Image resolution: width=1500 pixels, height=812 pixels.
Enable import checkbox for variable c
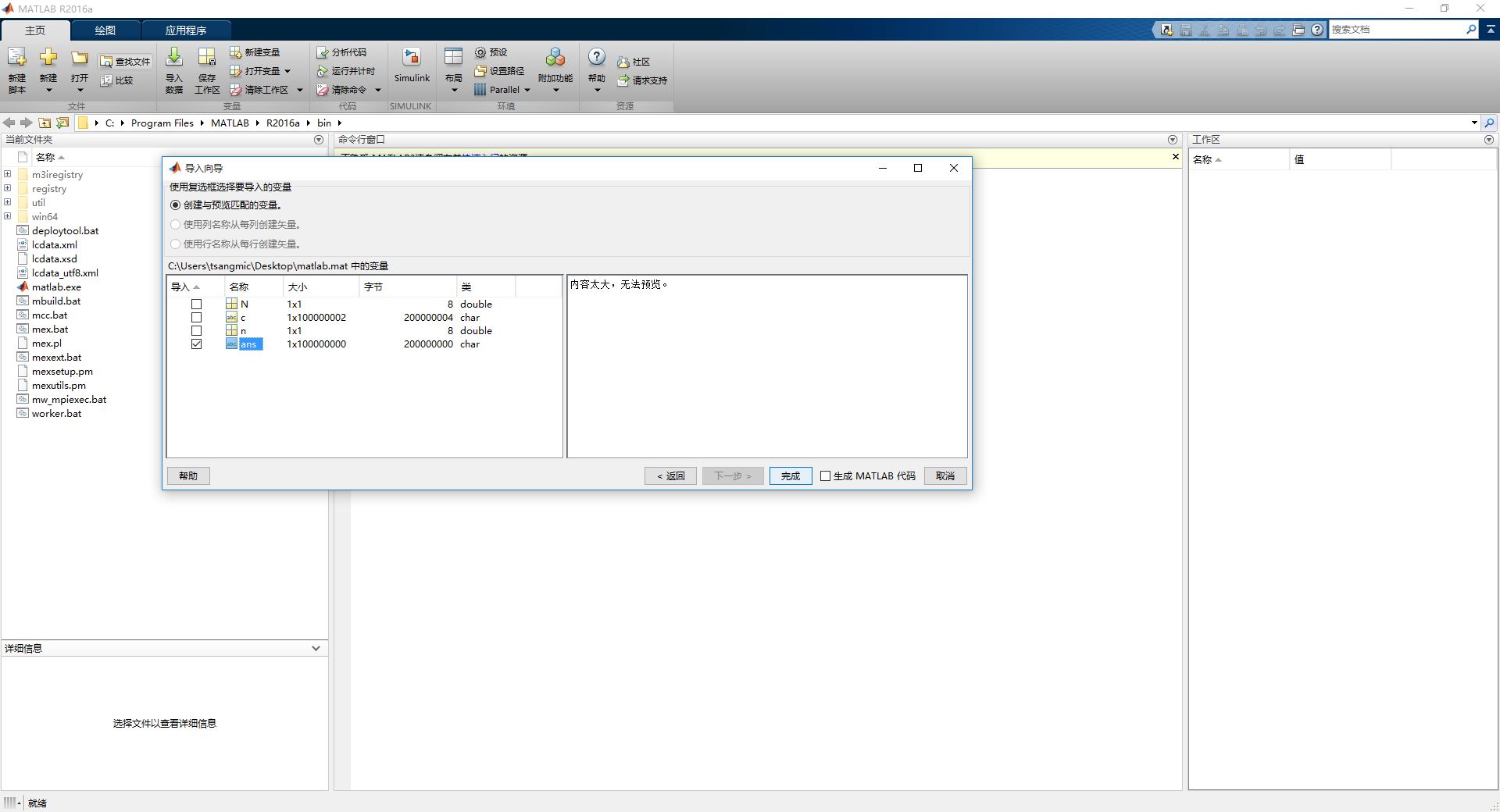click(x=197, y=318)
